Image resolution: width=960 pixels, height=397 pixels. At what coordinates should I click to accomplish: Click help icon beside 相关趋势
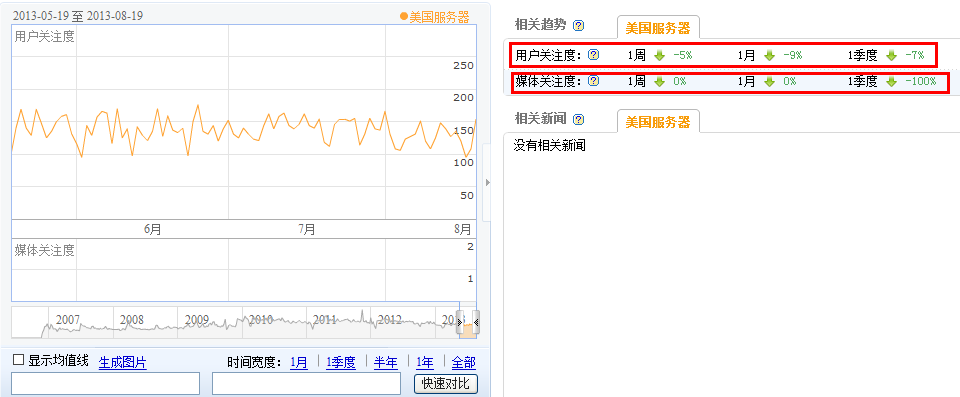tap(579, 25)
